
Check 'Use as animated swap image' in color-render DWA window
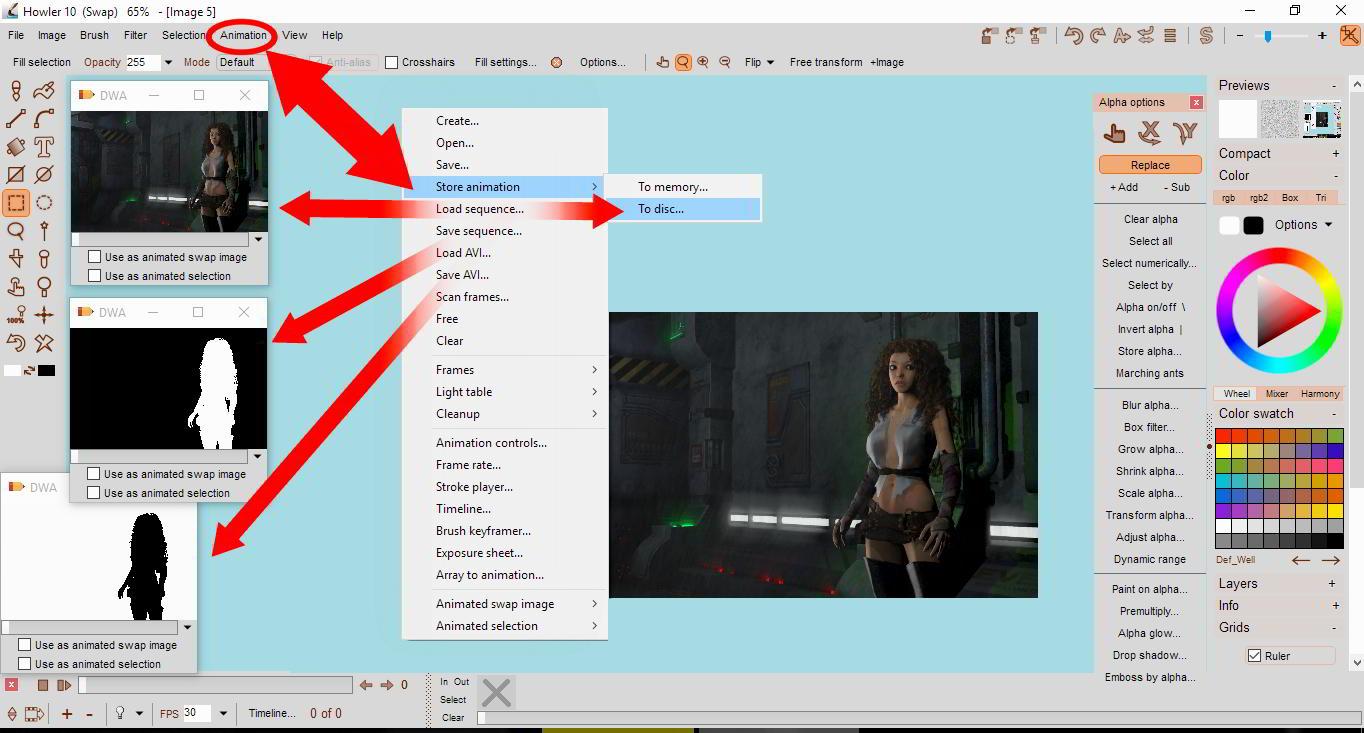click(x=95, y=257)
